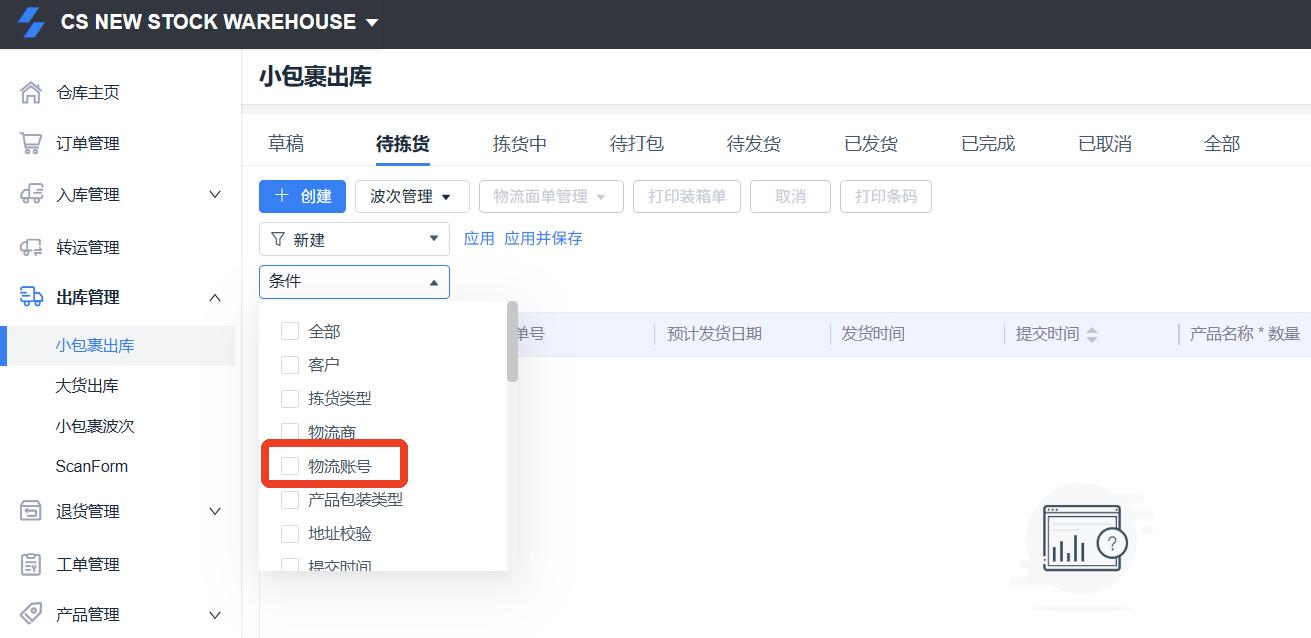Image resolution: width=1311 pixels, height=638 pixels.
Task: Switch to the 待发货 tab
Action: tap(753, 144)
